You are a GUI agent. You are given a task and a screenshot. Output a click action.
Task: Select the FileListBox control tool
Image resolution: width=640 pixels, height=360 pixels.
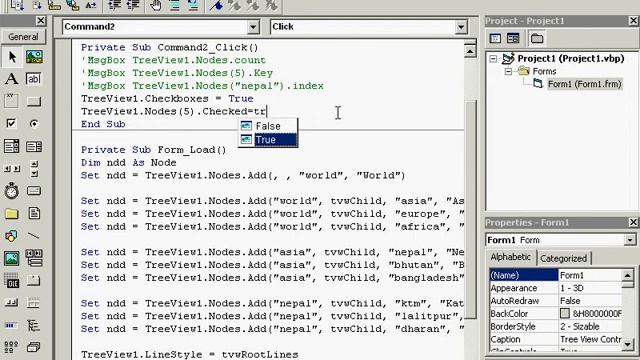(34, 213)
